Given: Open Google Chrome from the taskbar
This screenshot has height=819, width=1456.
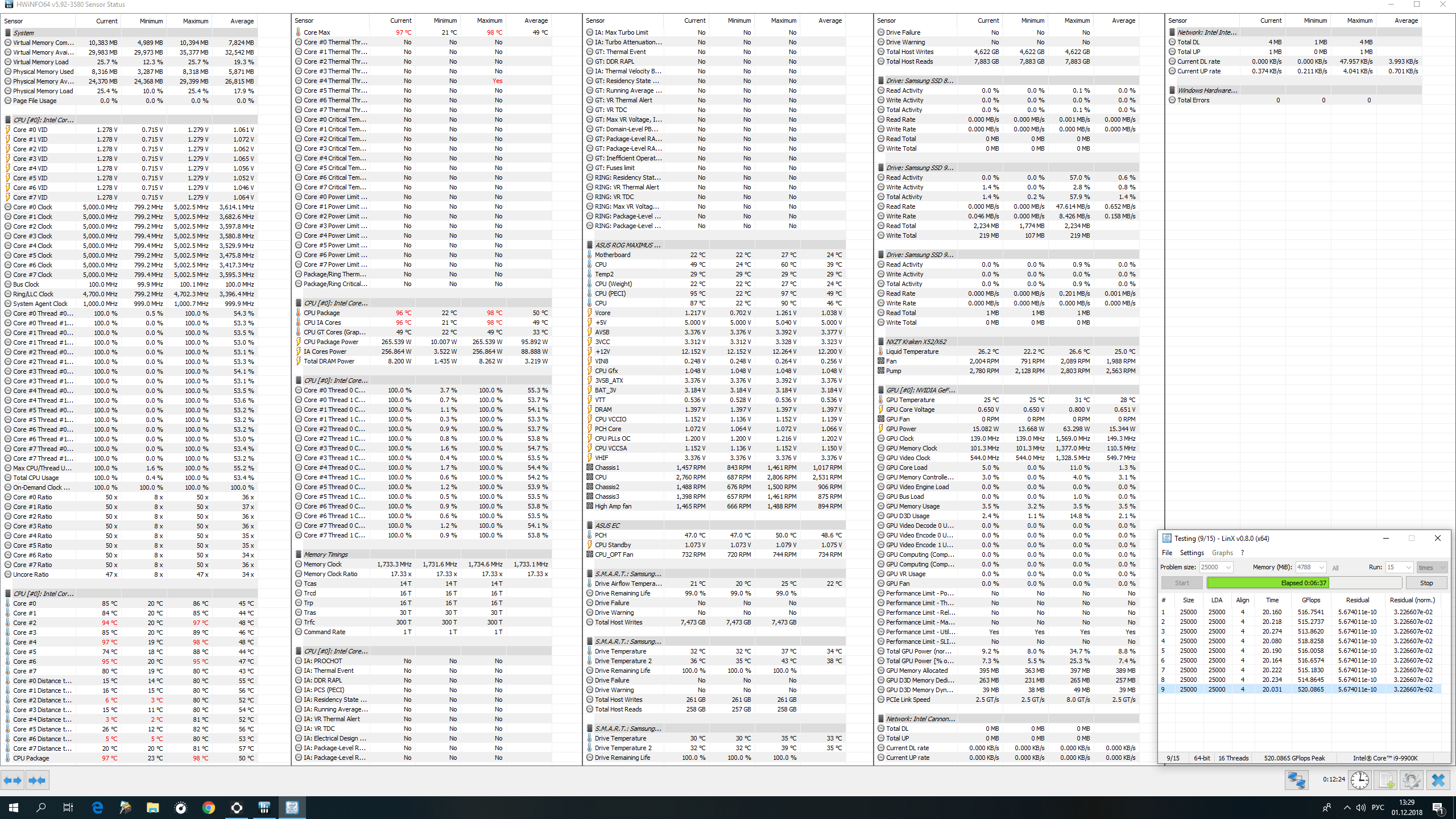Looking at the screenshot, I should 209,808.
